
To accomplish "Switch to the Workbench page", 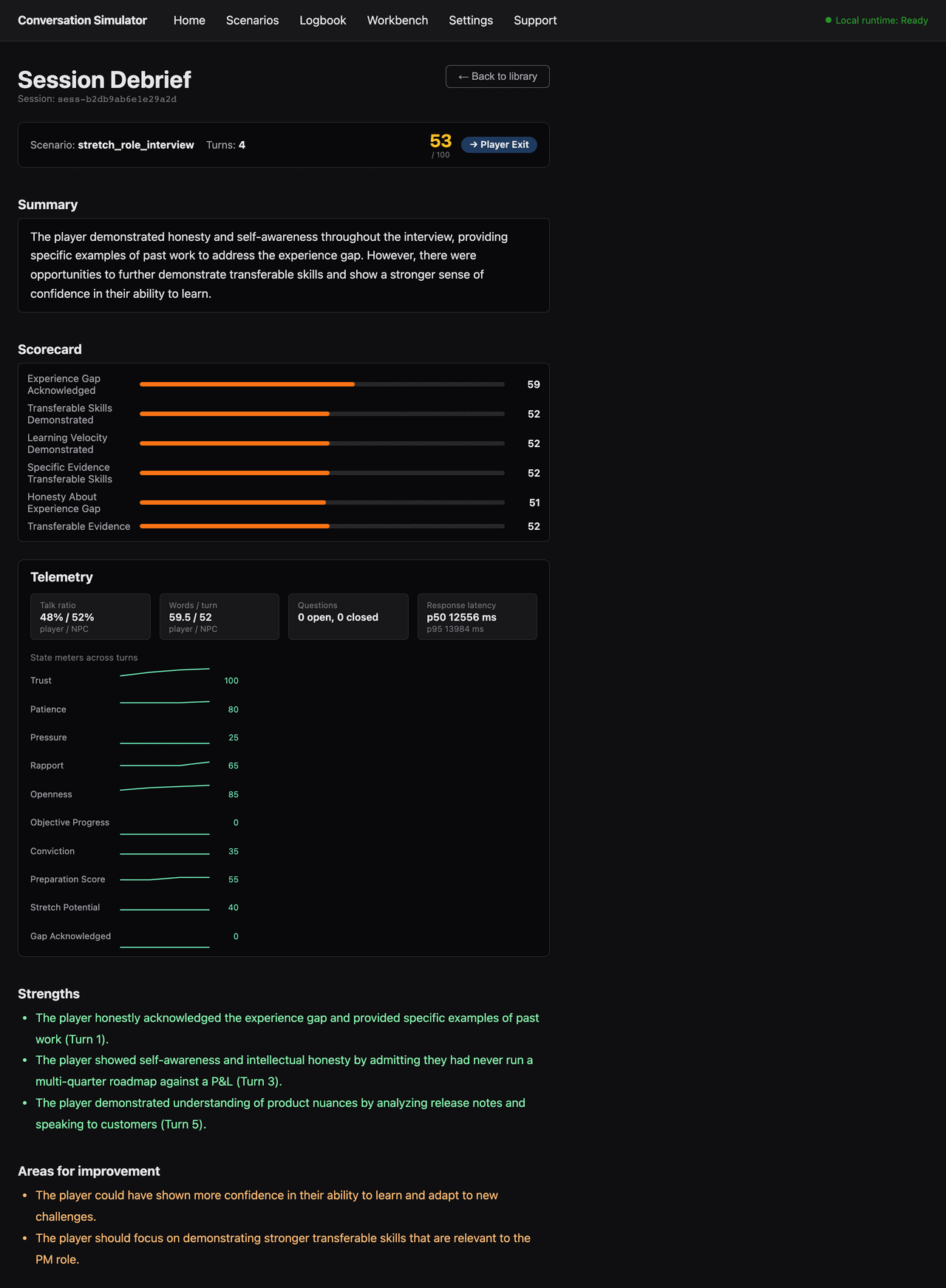I will [398, 20].
